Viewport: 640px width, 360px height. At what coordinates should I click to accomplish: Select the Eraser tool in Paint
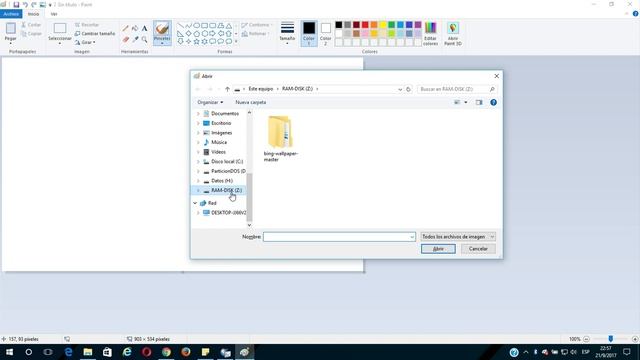click(x=126, y=39)
